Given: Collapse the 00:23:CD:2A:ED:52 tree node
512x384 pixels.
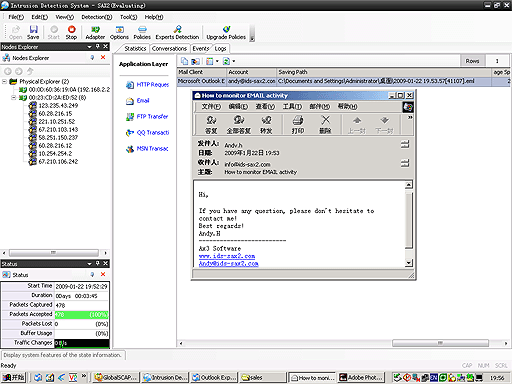Looking at the screenshot, I should [13, 97].
